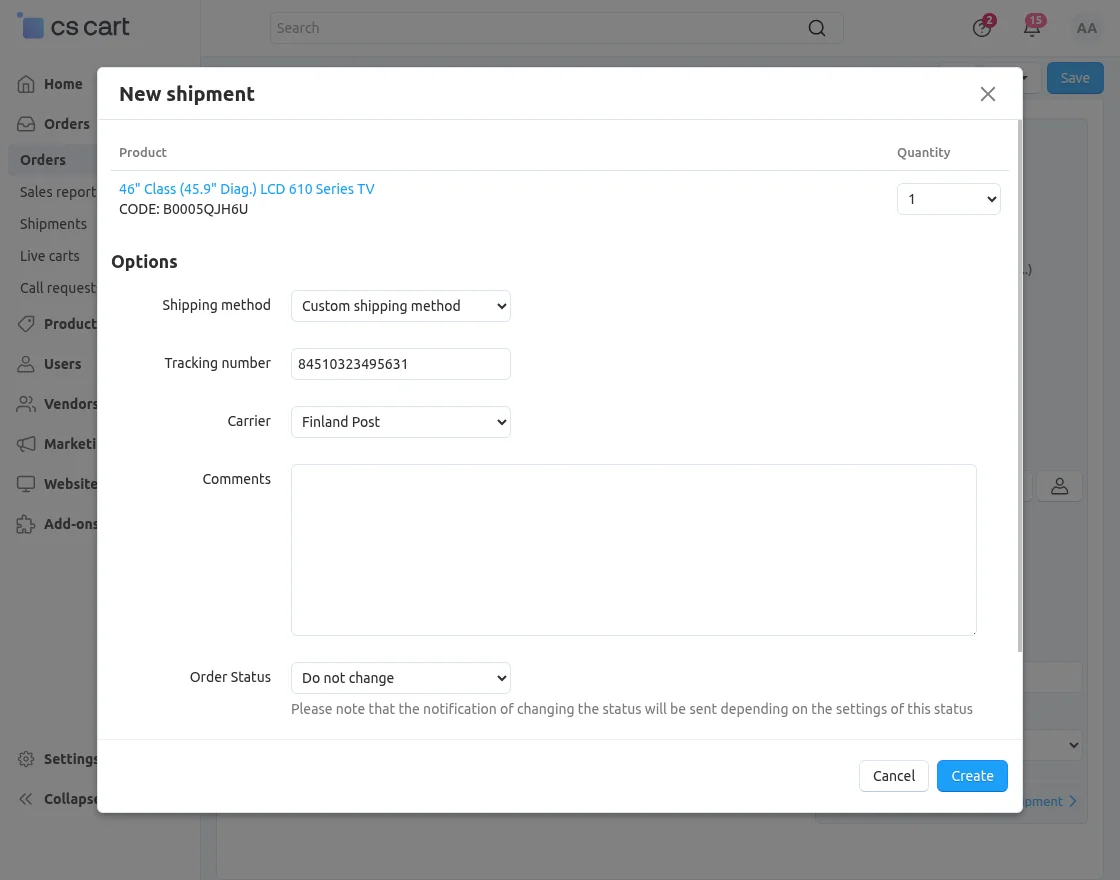Screen dimensions: 1120x880
Task: Open the background page dropdown arrow at lower right
Action: point(1073,745)
